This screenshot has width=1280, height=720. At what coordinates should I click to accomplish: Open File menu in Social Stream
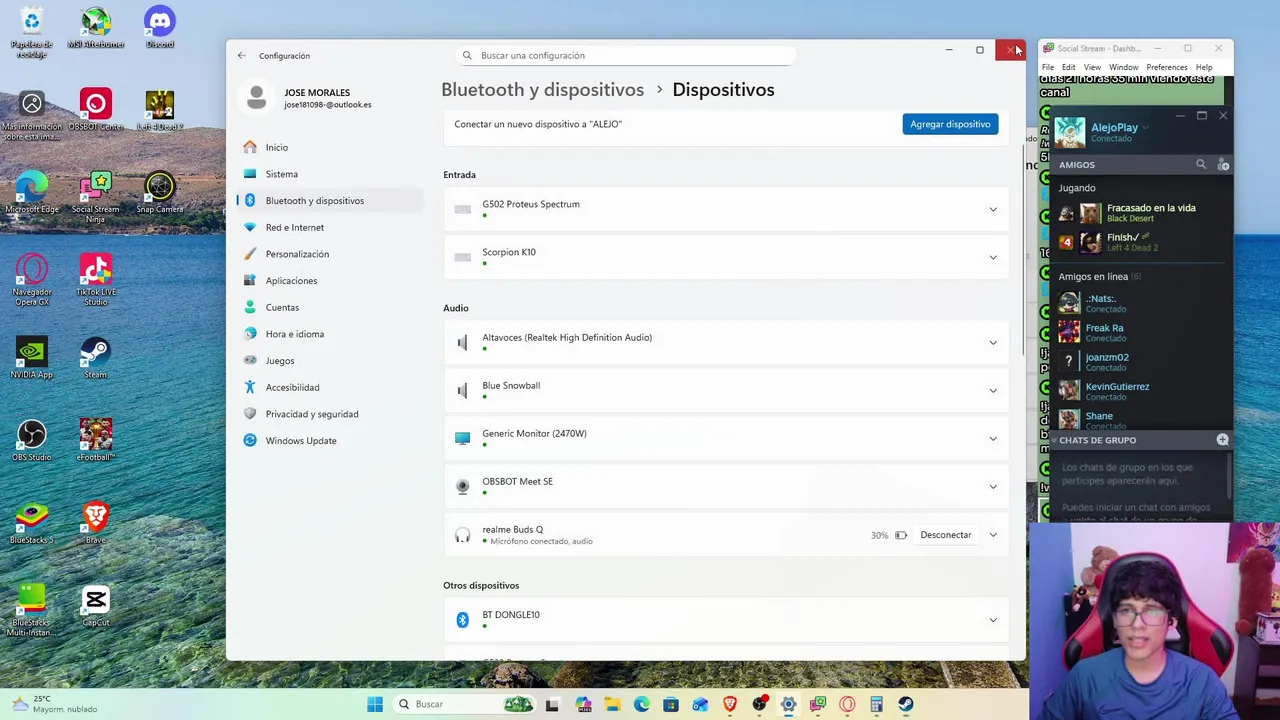1048,67
